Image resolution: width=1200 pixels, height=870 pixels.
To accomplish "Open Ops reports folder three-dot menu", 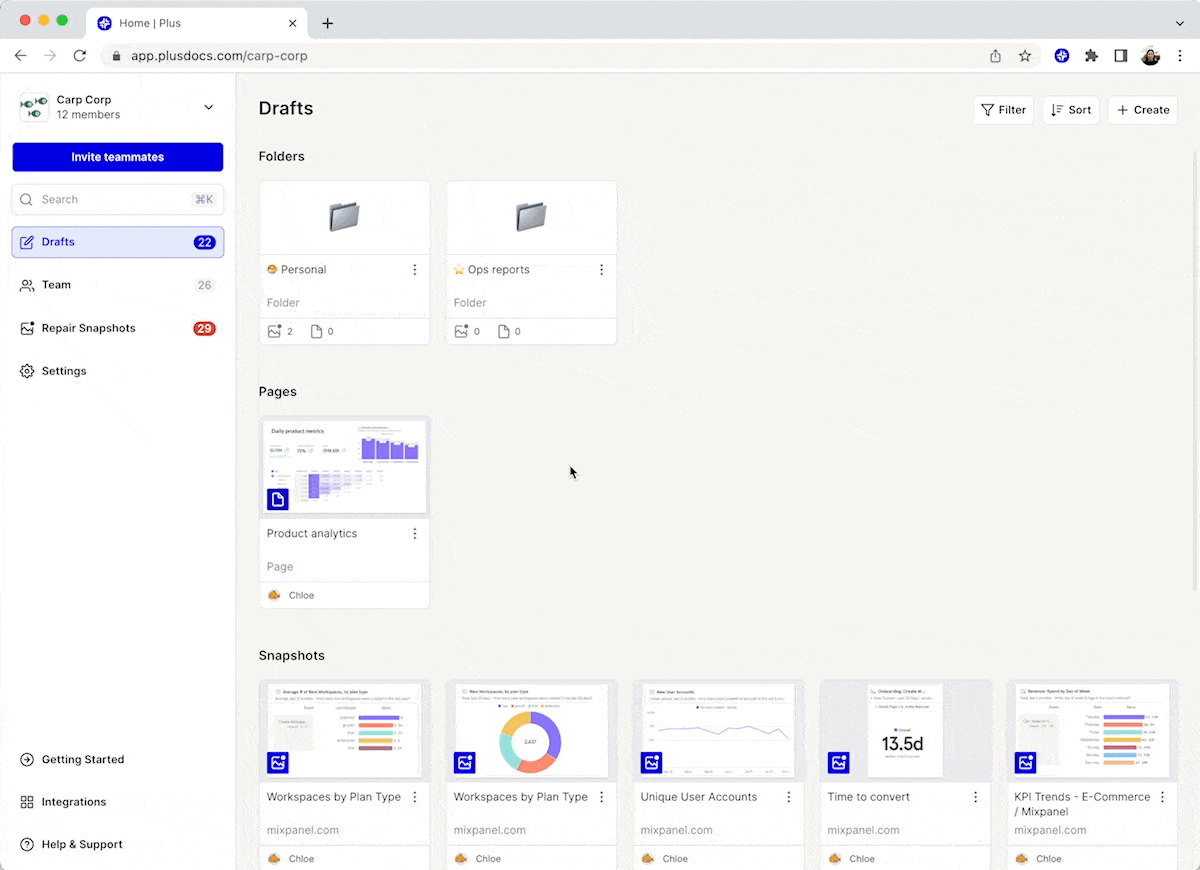I will (602, 270).
